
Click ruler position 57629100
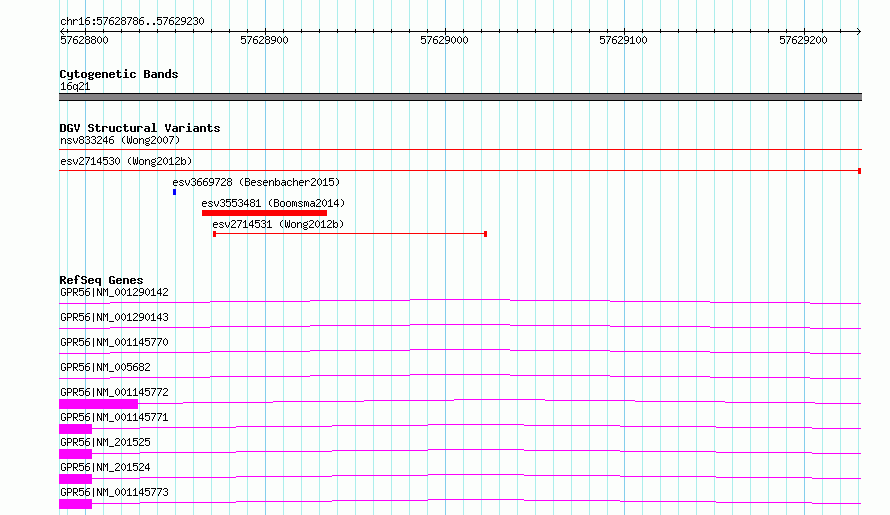623,40
